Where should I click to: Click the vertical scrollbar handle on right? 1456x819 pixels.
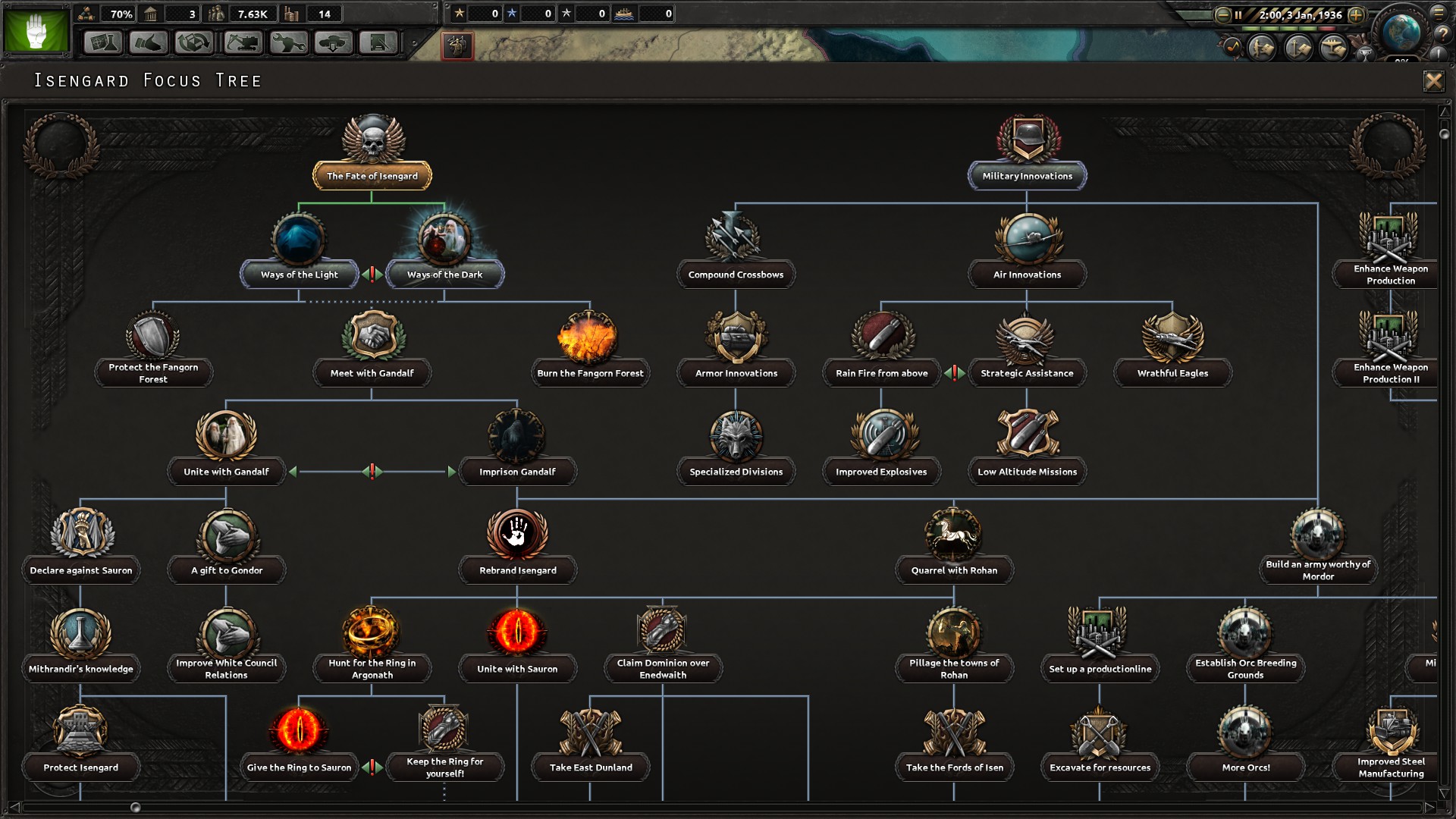(1444, 134)
